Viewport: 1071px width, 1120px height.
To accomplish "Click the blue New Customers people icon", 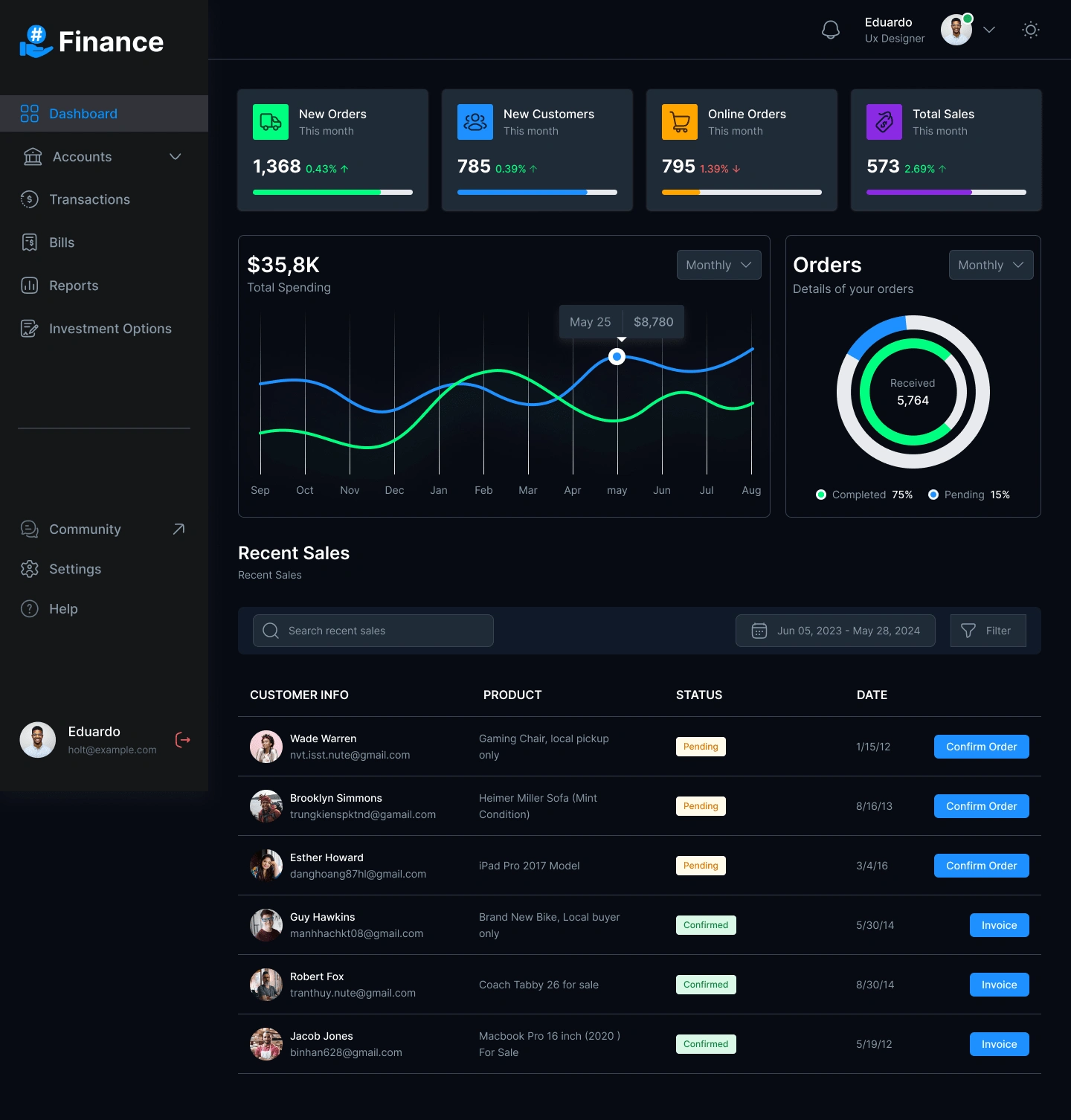I will pos(475,122).
